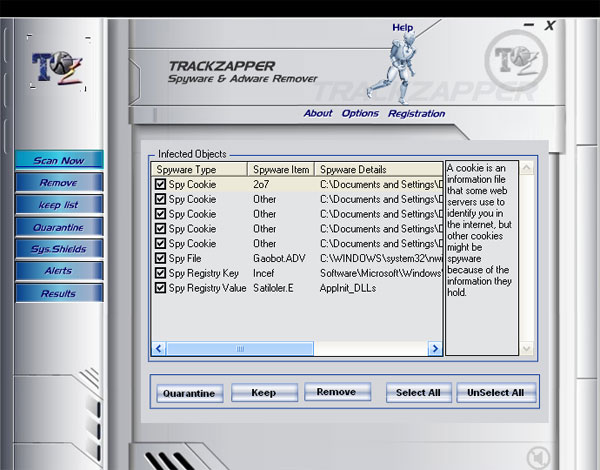
Task: Open the Alerts section
Action: pos(59,271)
